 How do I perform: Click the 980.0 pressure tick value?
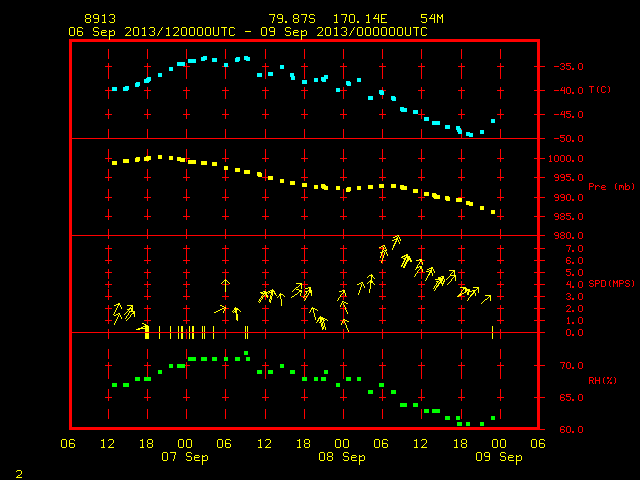[x=569, y=236]
